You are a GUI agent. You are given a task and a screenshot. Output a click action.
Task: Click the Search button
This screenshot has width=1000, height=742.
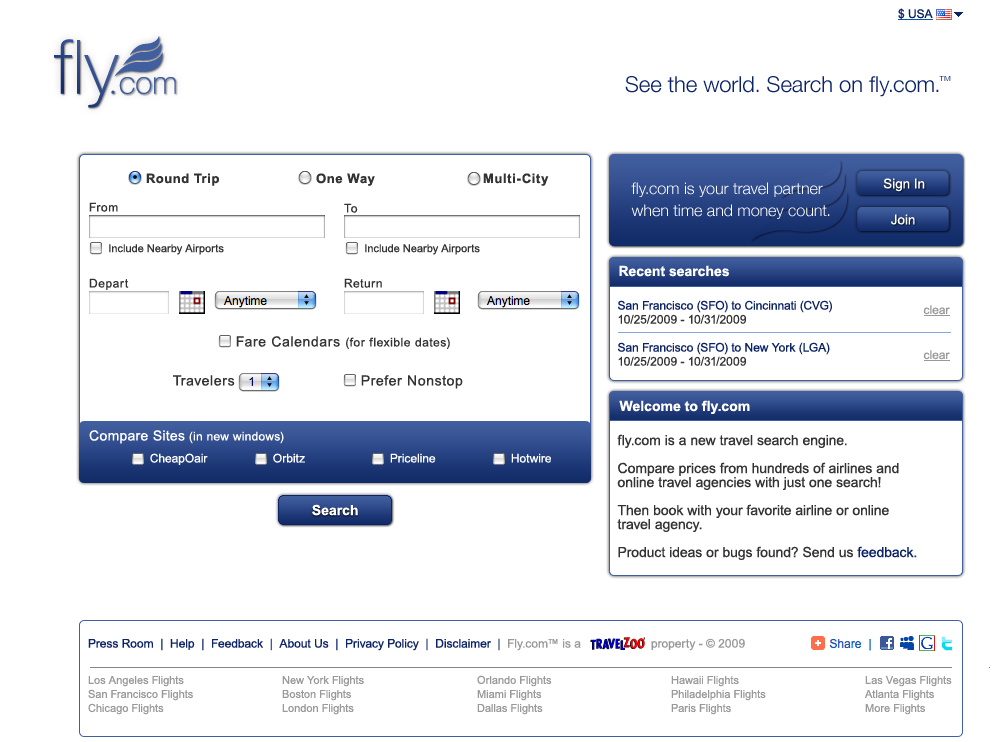click(x=335, y=510)
